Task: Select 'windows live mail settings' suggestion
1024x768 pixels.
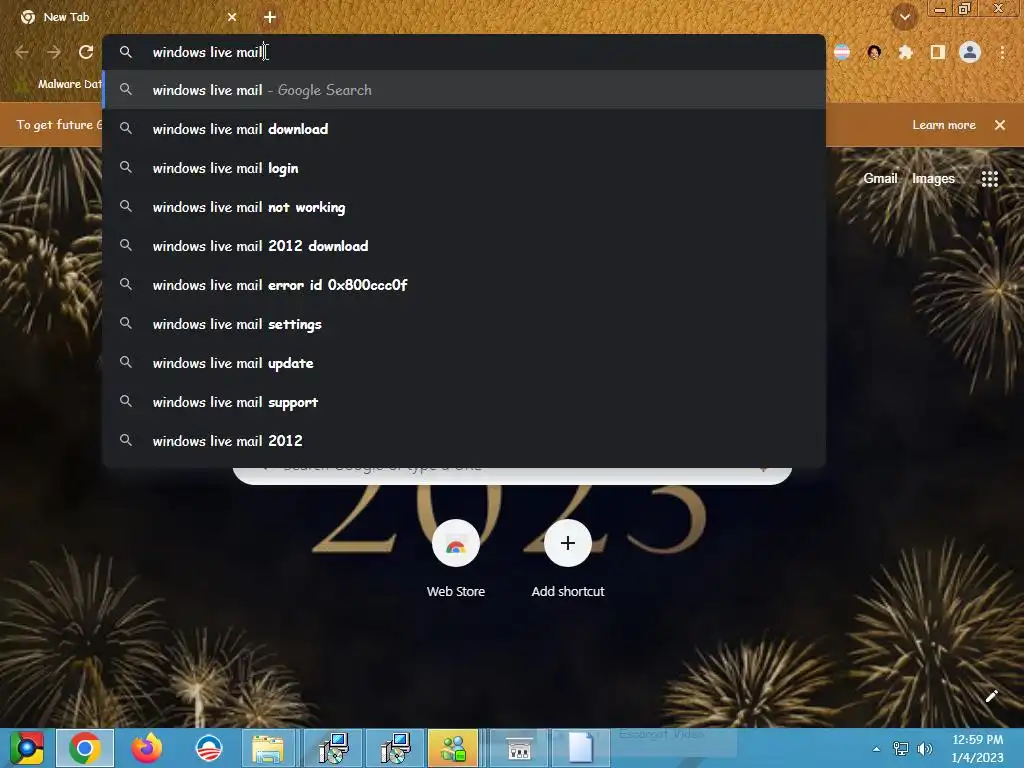Action: 464,324
